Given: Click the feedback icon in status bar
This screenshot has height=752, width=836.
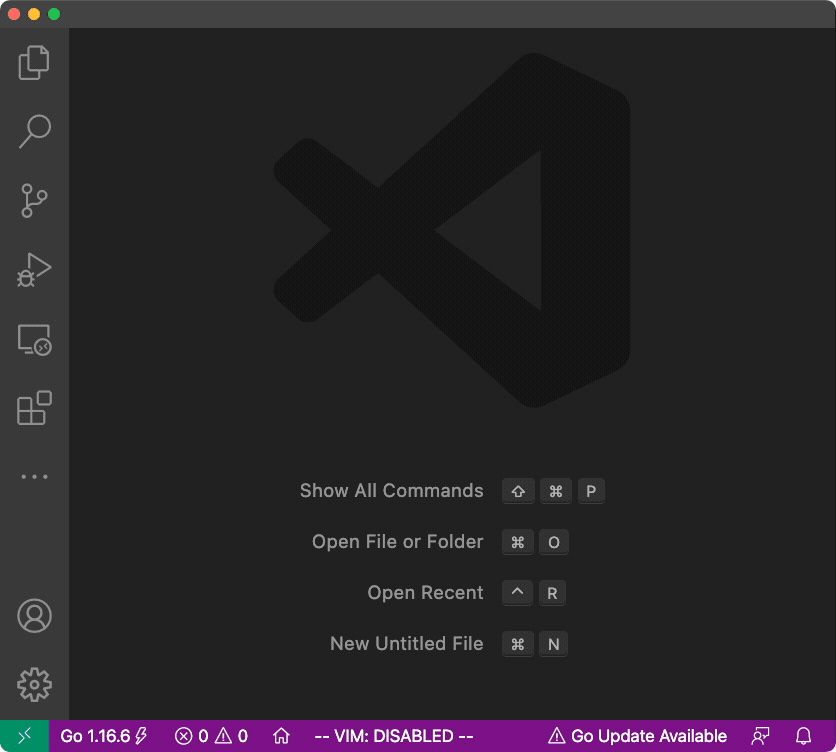Looking at the screenshot, I should pos(761,736).
